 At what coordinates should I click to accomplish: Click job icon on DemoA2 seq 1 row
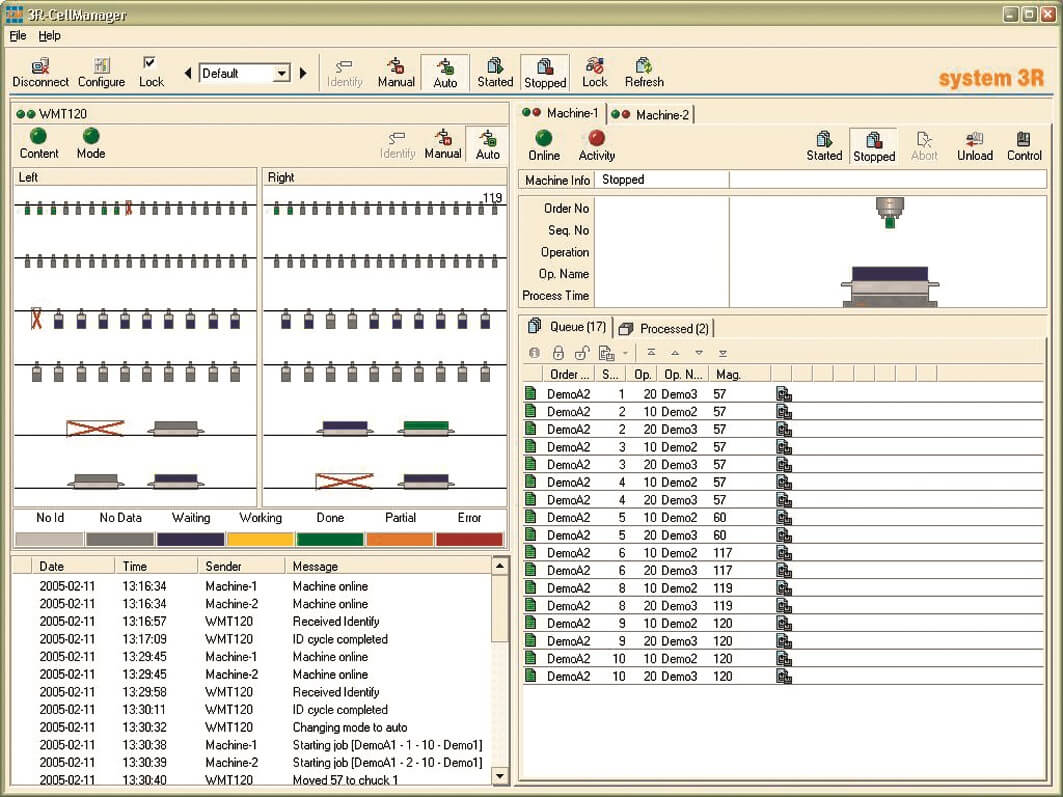pos(784,394)
